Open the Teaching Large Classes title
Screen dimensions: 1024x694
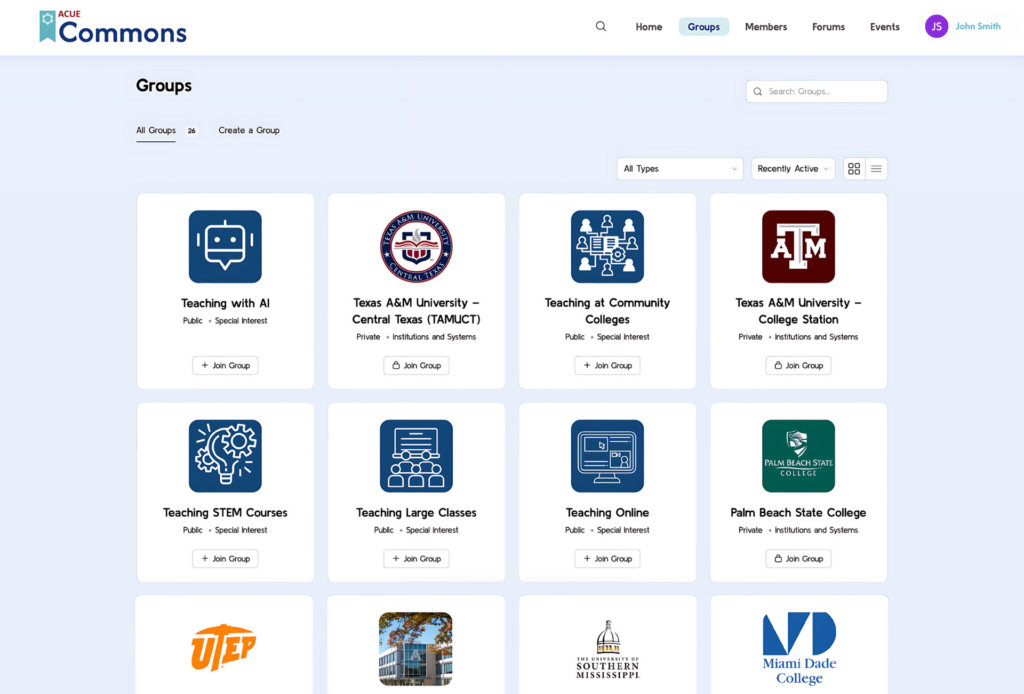[416, 513]
